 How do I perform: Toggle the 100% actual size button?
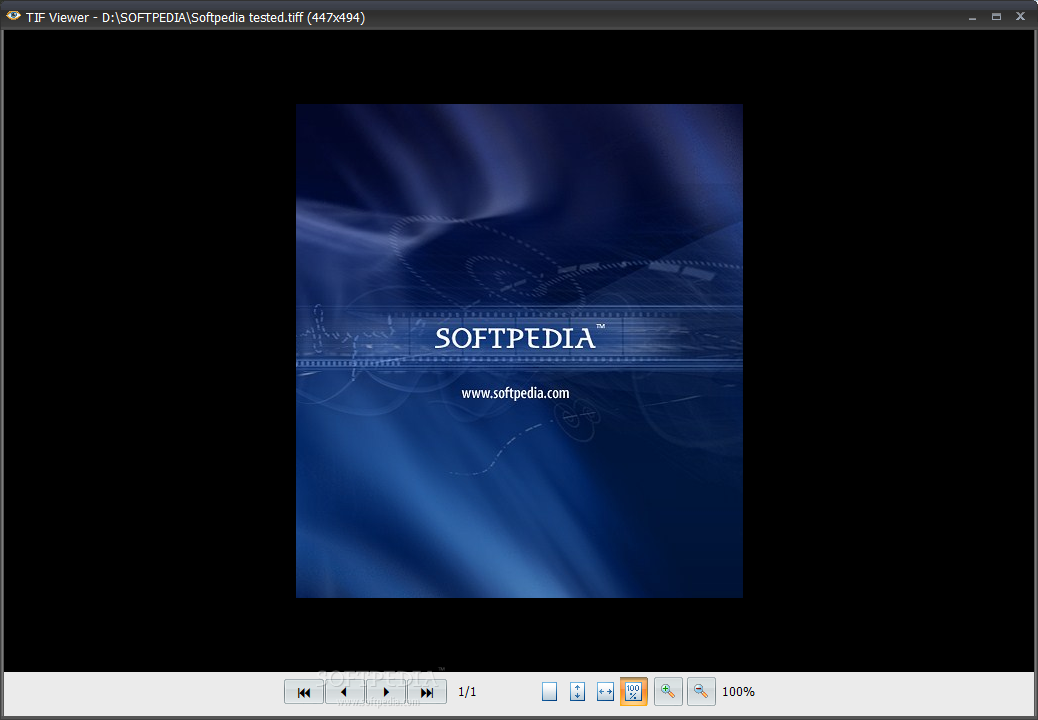634,692
